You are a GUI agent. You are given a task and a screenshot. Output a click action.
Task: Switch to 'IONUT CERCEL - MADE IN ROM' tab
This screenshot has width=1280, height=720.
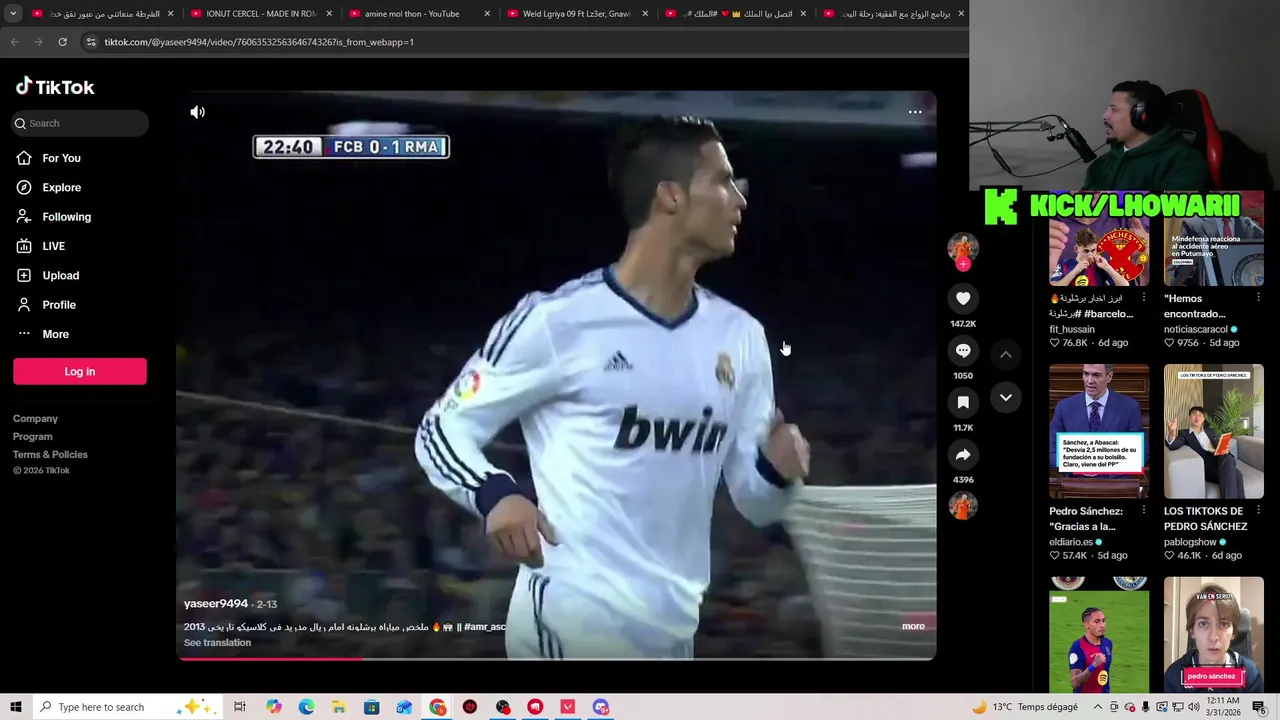pos(260,14)
